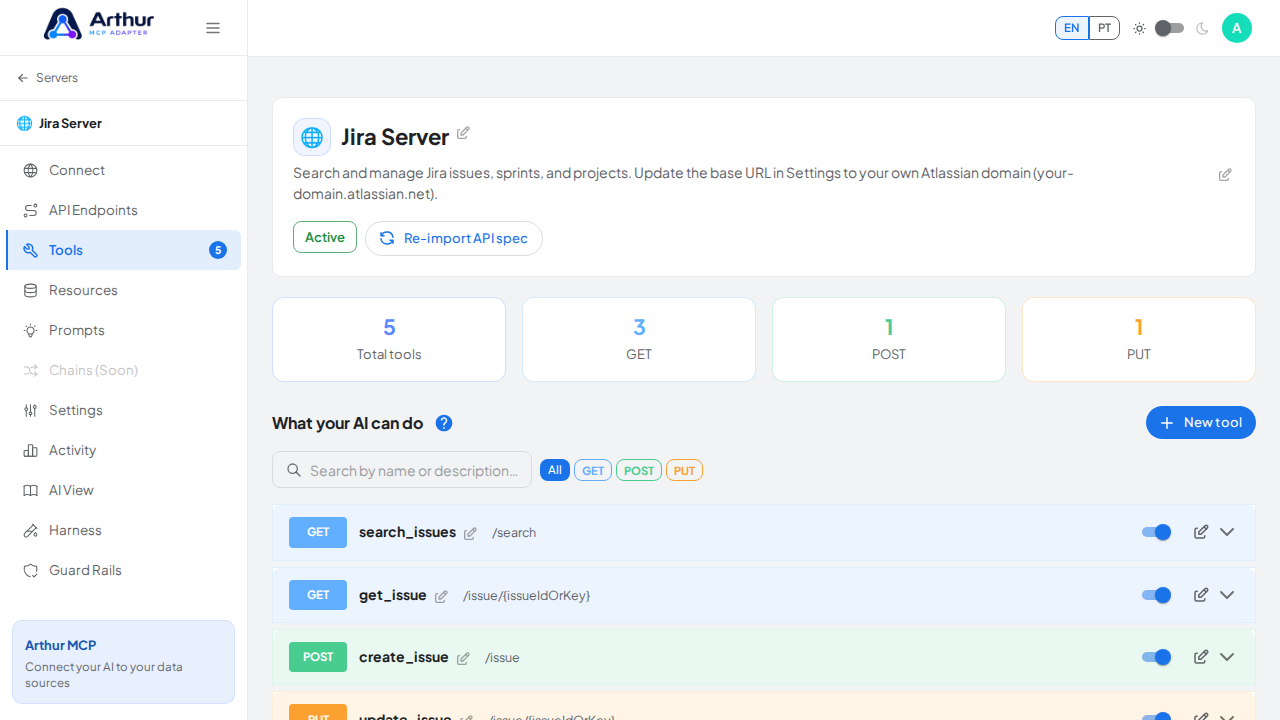
Task: Click the PUT count stat card
Action: pyautogui.click(x=1139, y=339)
